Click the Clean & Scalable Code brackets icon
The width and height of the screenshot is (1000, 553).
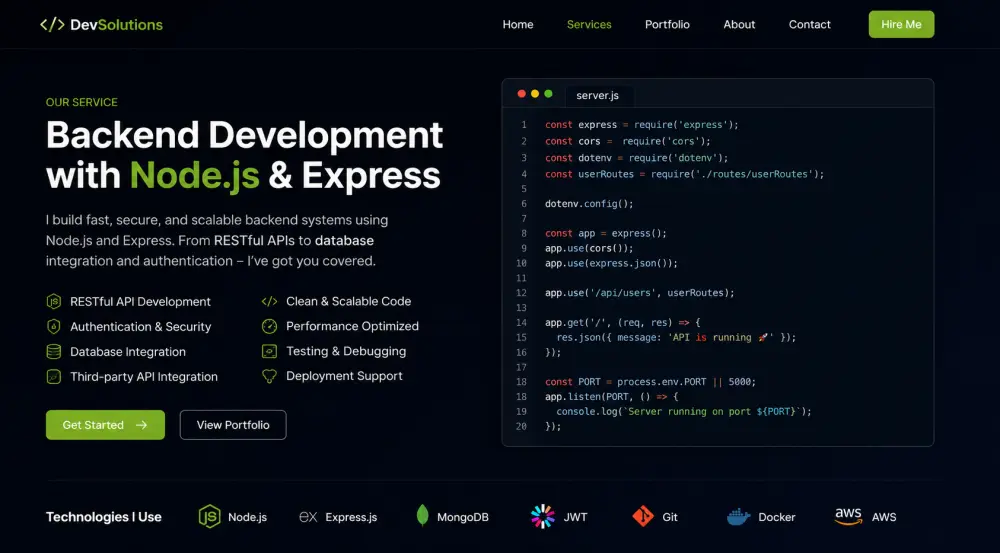[x=270, y=302]
